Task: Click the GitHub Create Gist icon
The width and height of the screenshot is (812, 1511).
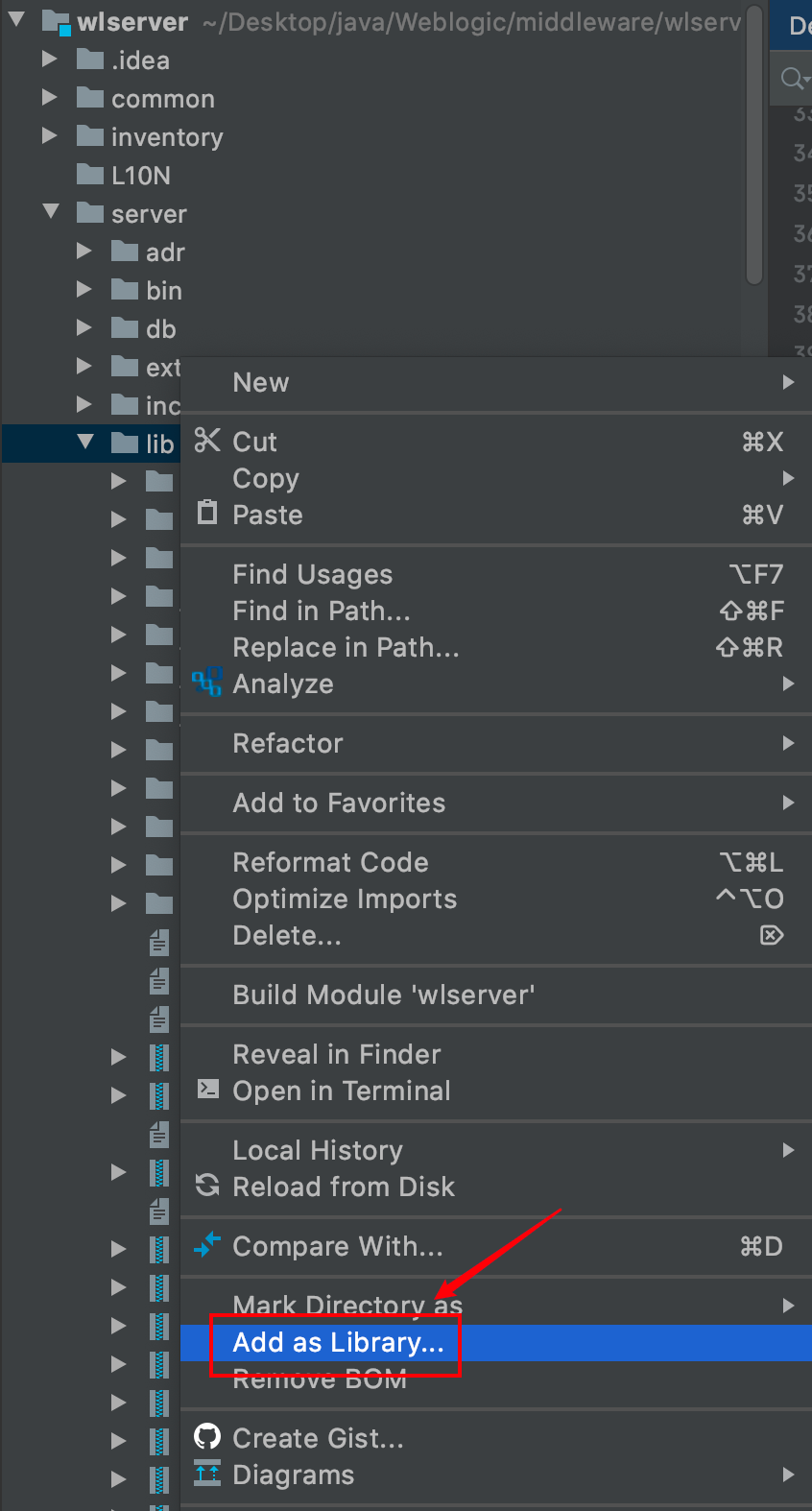Action: click(x=207, y=1436)
